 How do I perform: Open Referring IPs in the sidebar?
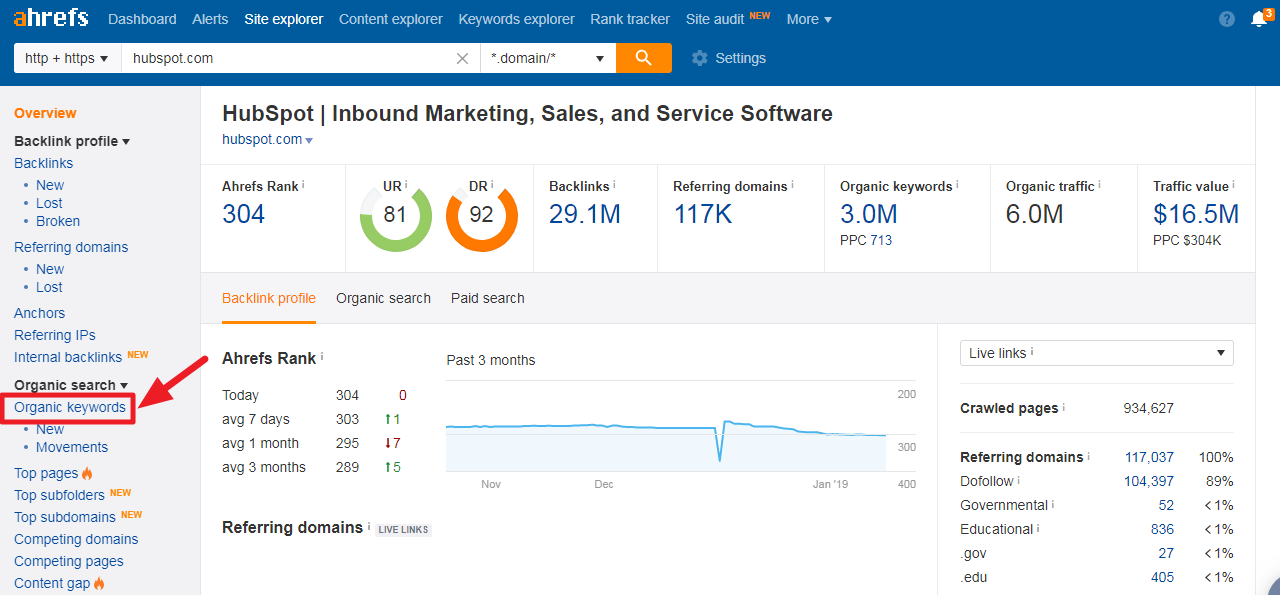(55, 335)
